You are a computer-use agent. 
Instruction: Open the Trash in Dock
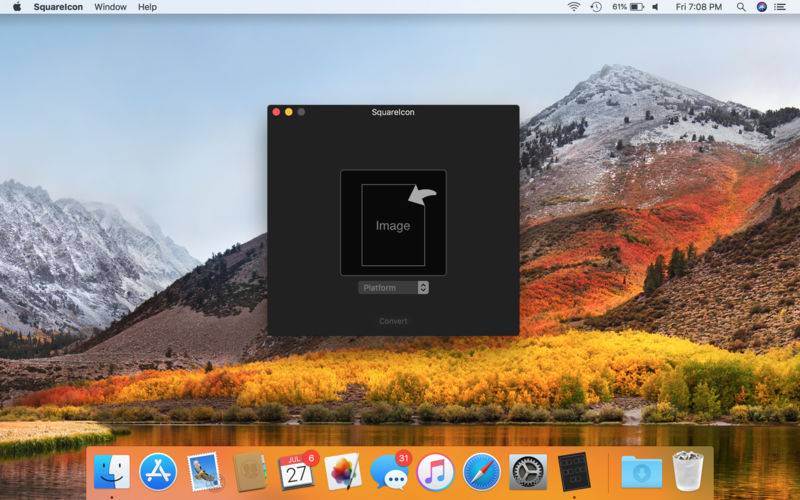[x=688, y=471]
